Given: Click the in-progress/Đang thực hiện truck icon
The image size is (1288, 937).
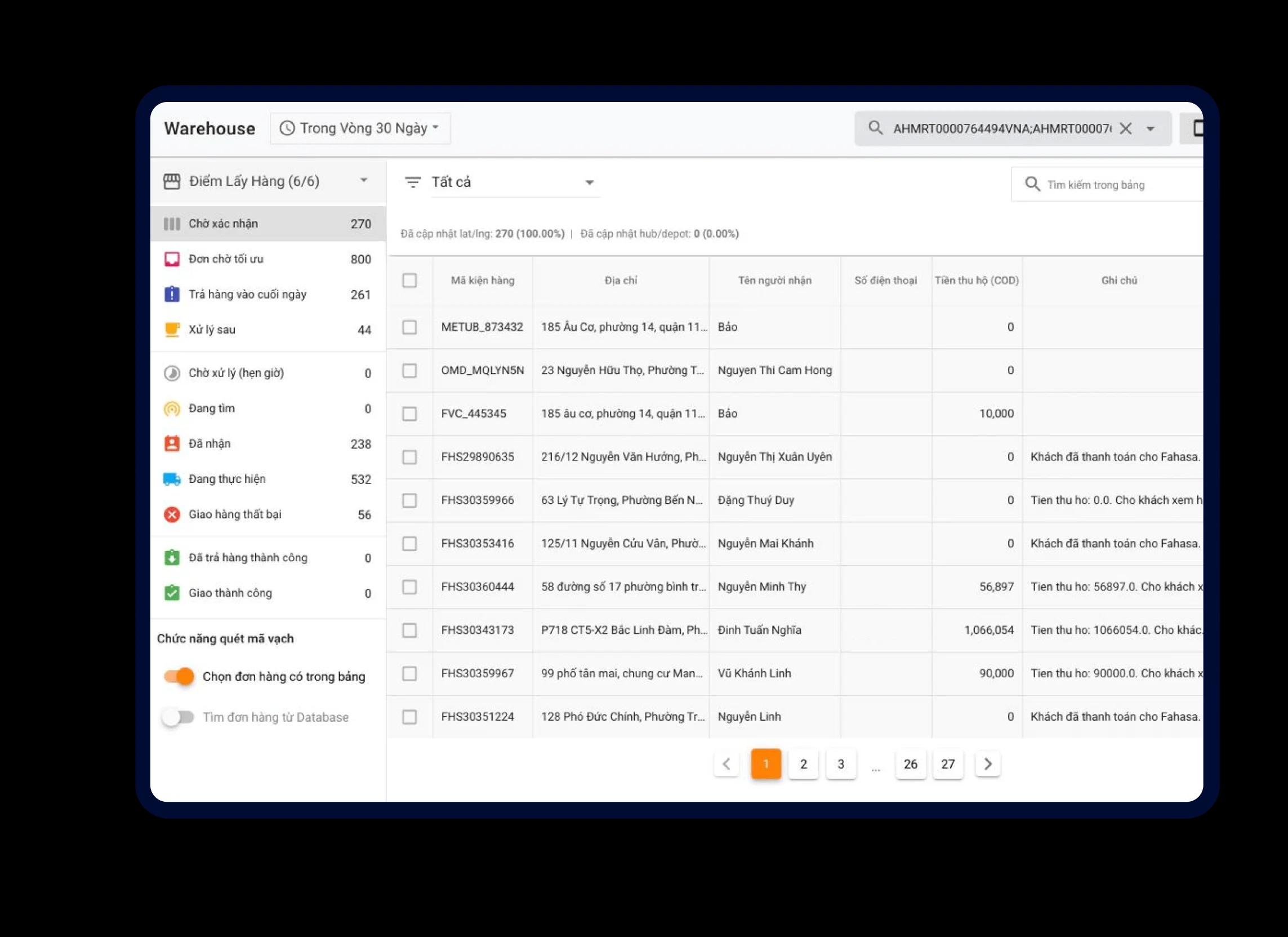Looking at the screenshot, I should point(170,478).
